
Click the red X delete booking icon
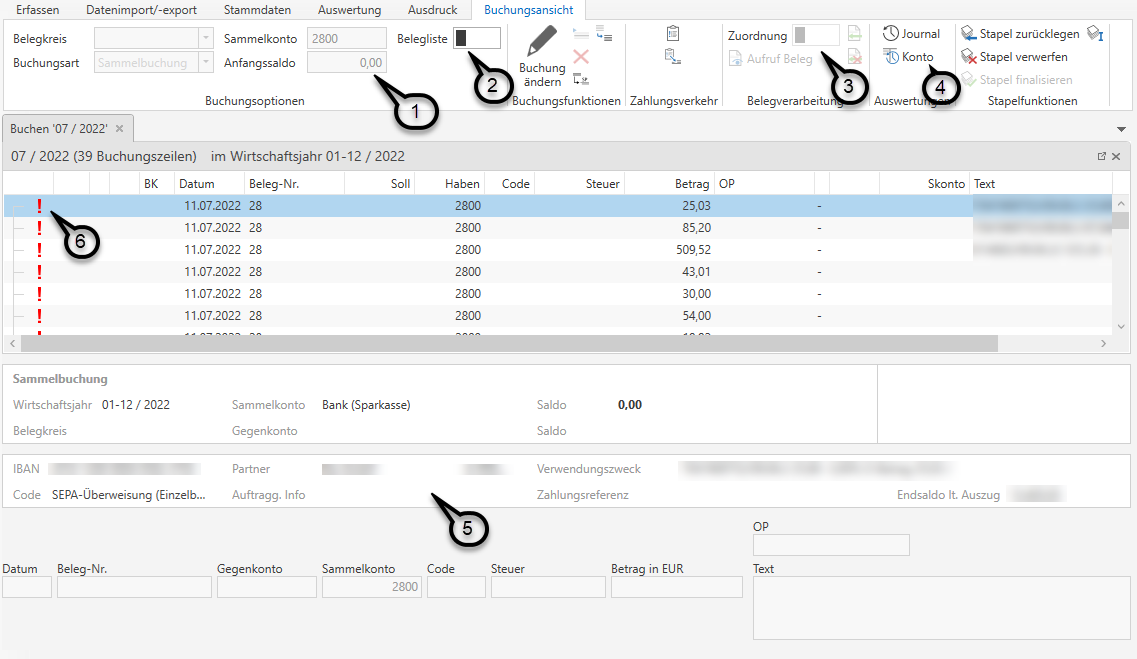tap(581, 57)
